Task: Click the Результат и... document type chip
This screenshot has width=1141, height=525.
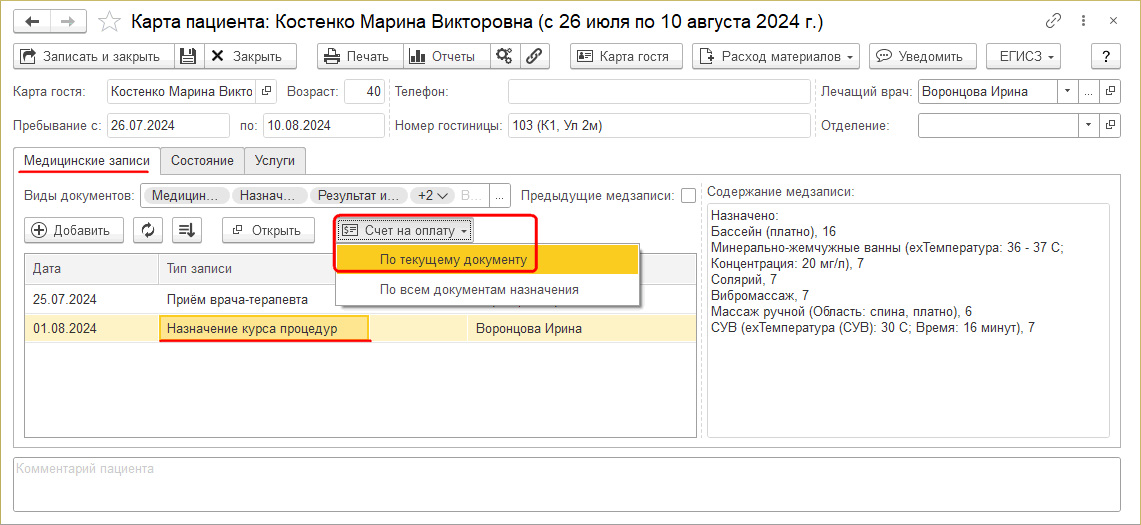Action: point(359,195)
